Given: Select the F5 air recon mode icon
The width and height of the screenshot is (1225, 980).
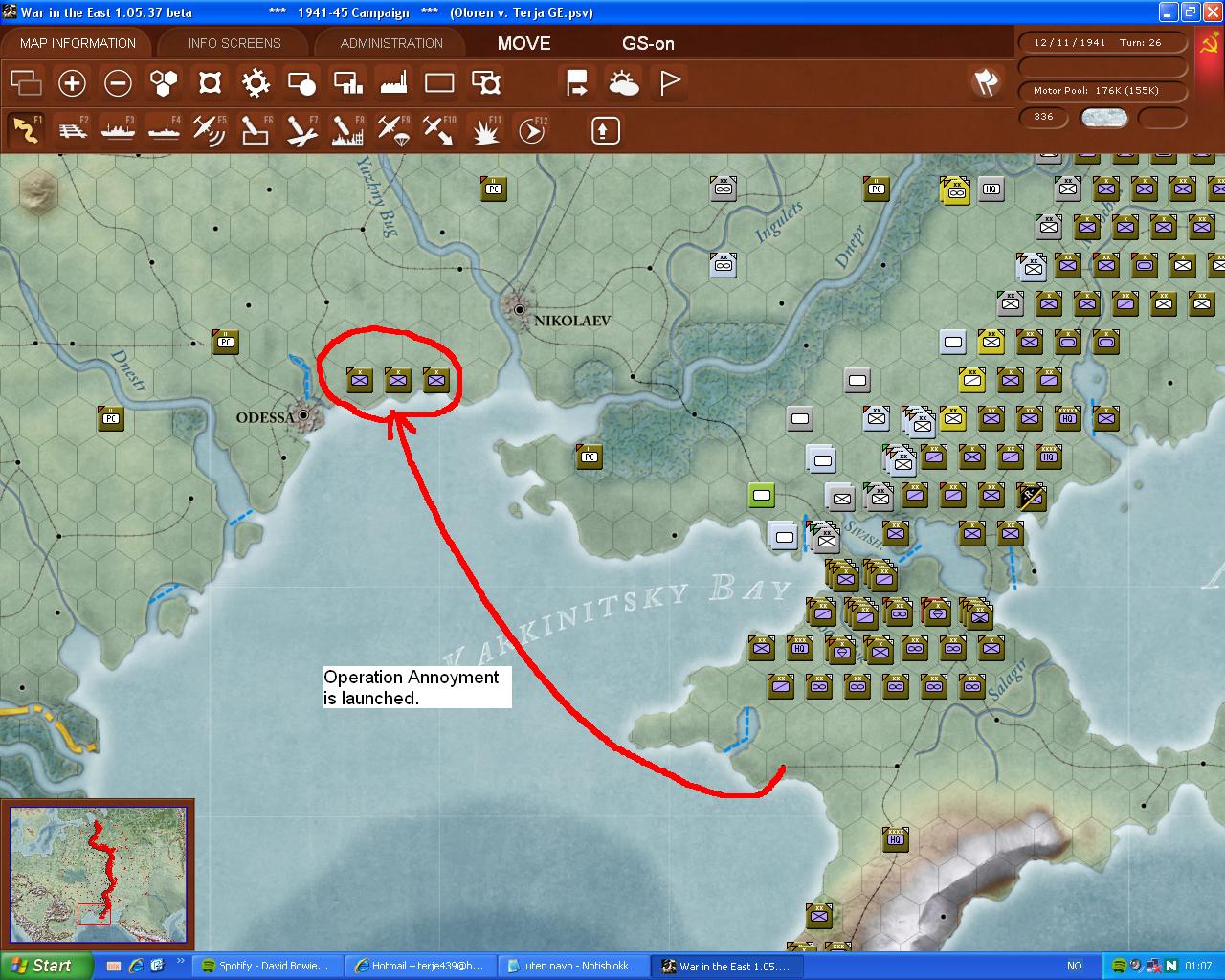Looking at the screenshot, I should point(210,130).
